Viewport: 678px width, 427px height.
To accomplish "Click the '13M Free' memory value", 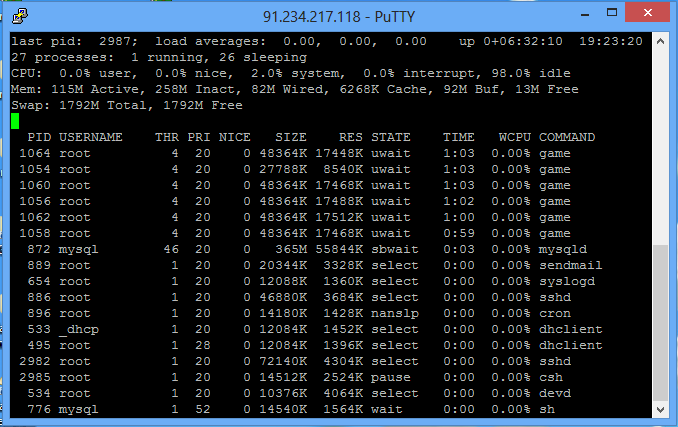I will (x=547, y=89).
